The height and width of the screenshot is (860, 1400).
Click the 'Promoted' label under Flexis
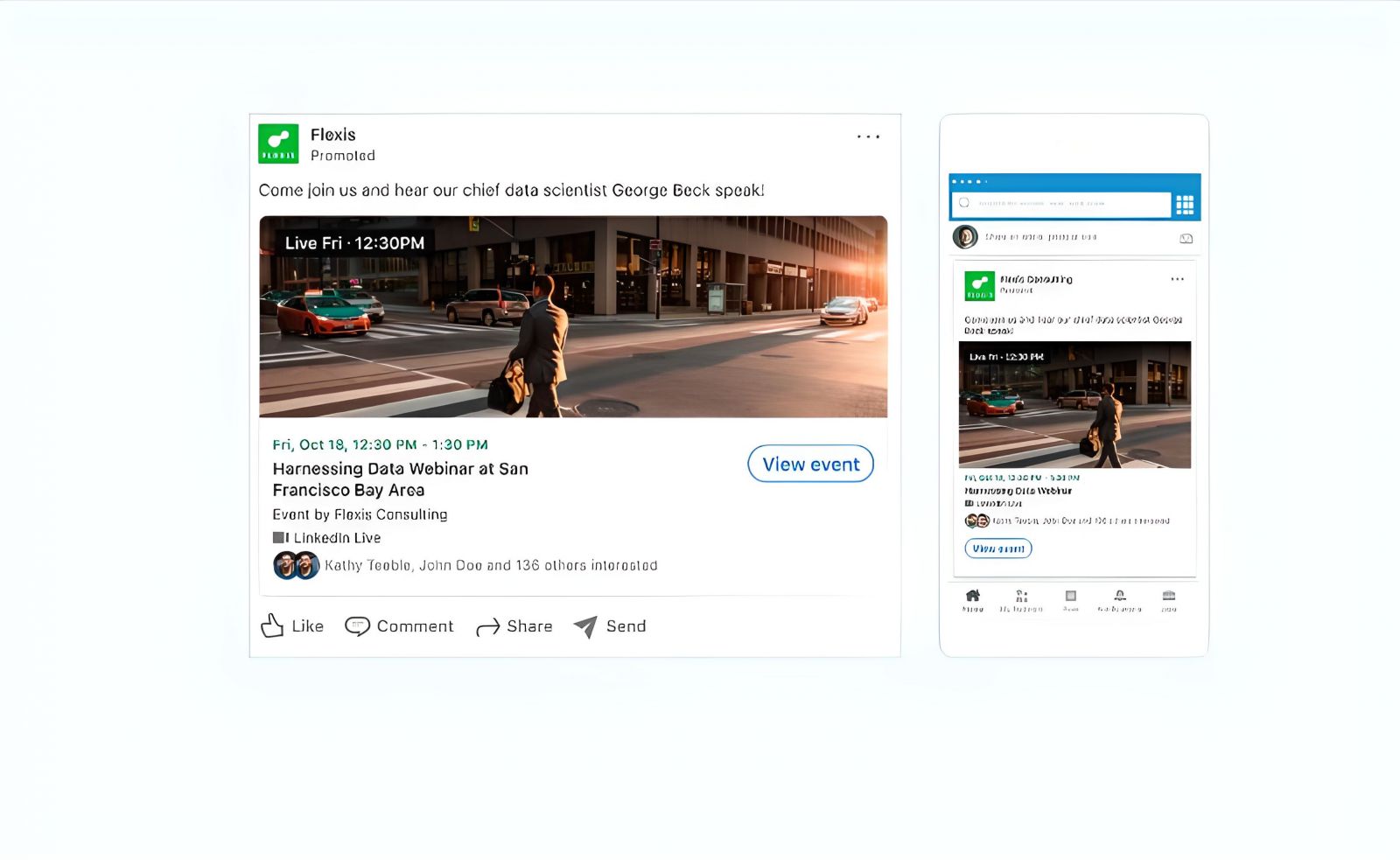tap(343, 156)
